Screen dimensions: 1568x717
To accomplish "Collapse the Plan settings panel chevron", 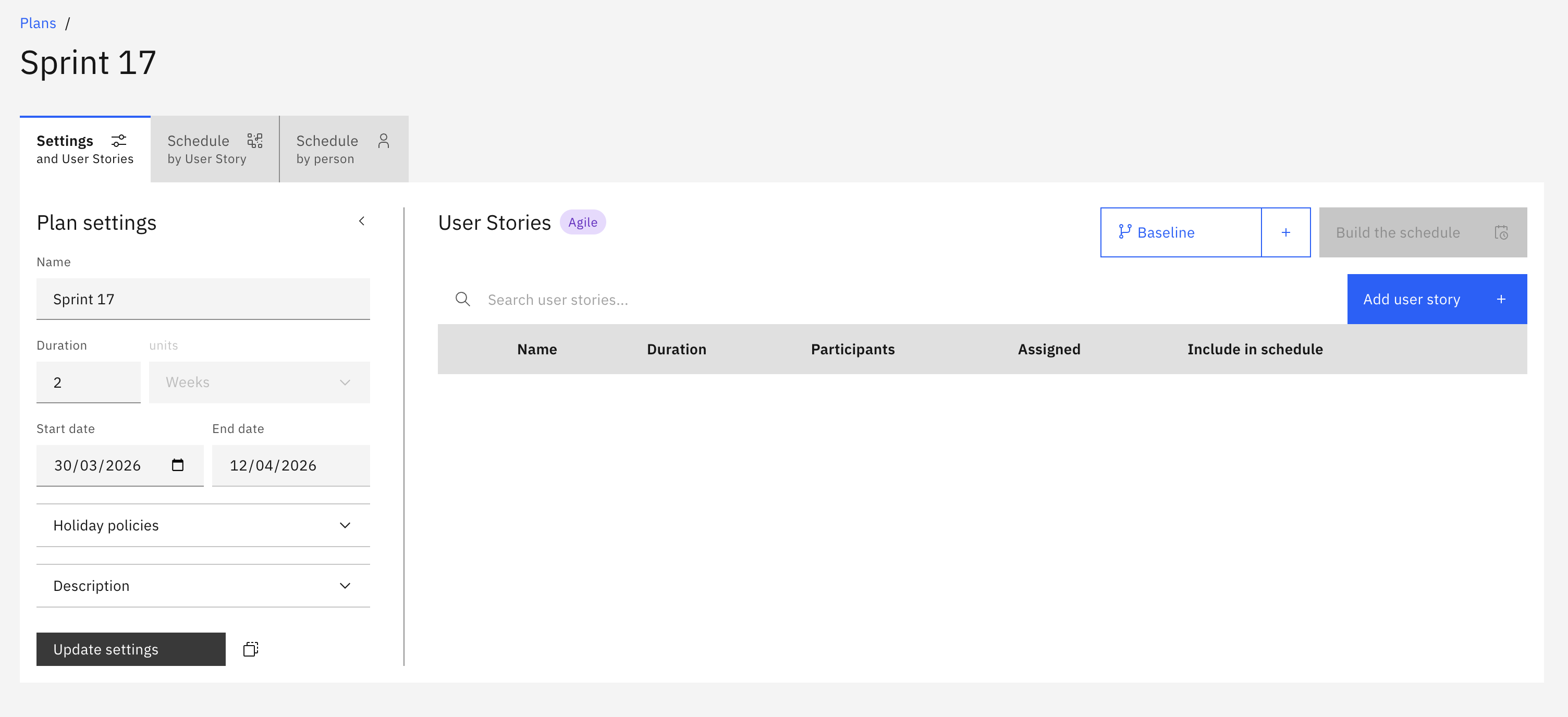I will click(362, 221).
